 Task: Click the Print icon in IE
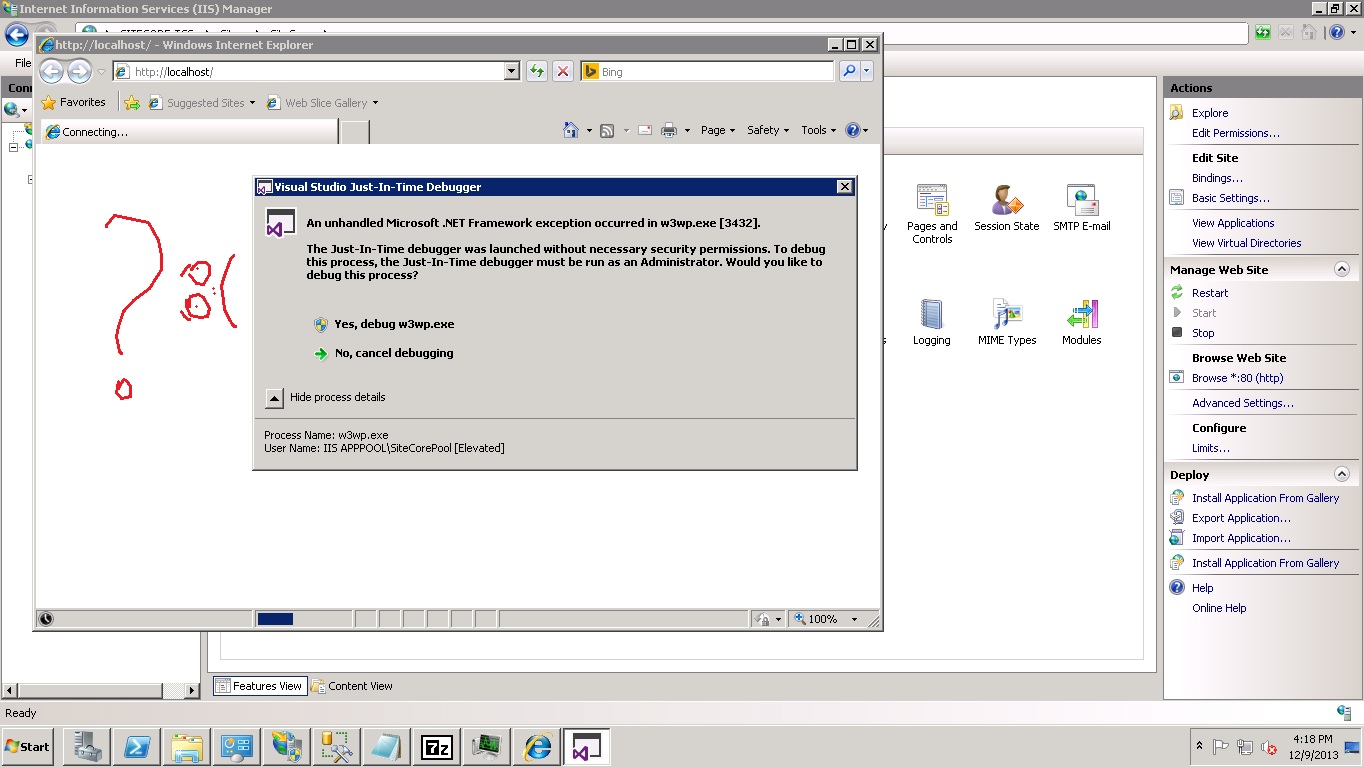(669, 130)
